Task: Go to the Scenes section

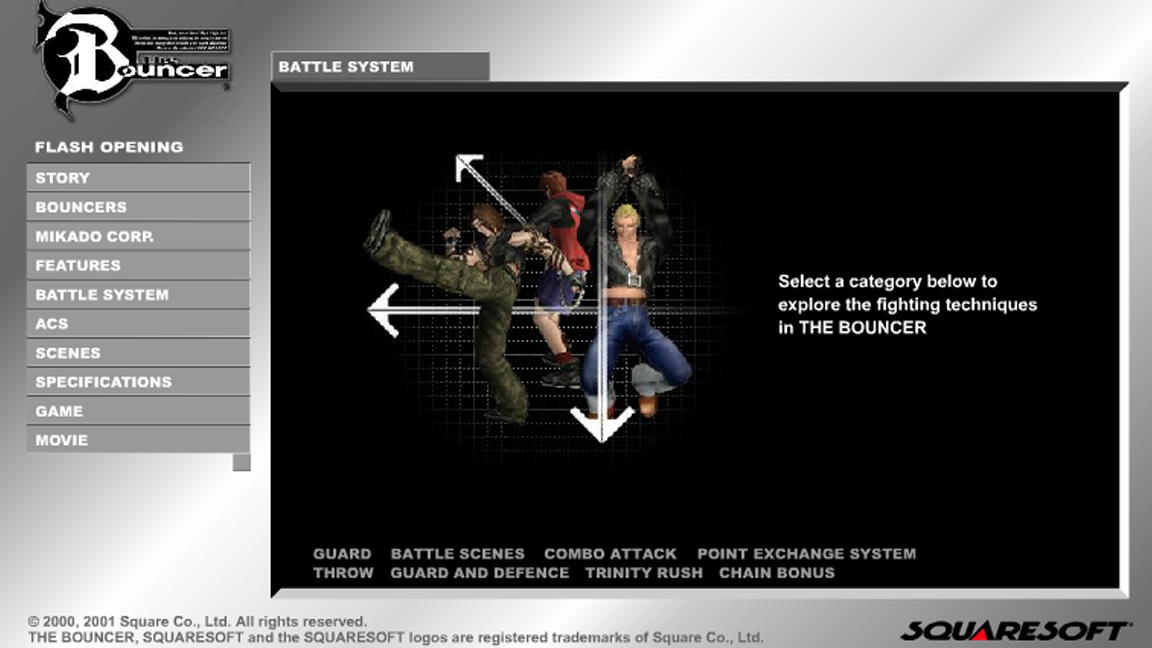Action: (x=138, y=353)
